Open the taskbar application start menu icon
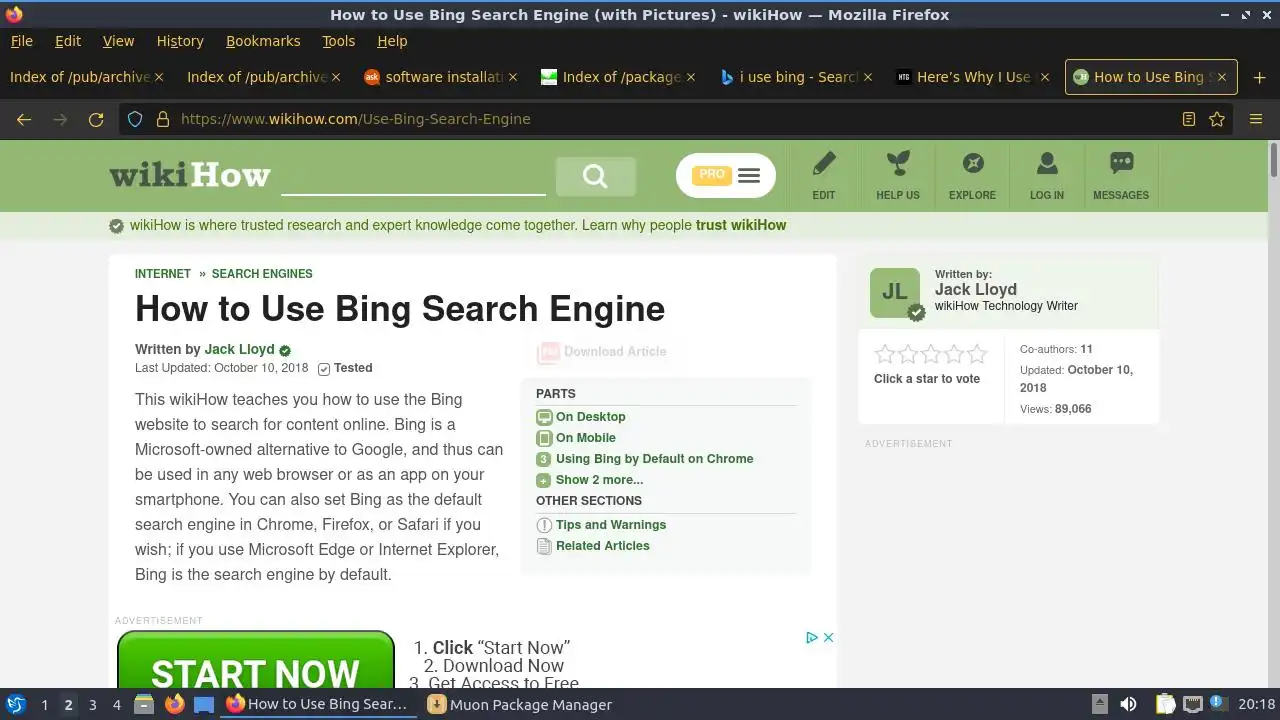Viewport: 1280px width, 720px height. coord(16,704)
